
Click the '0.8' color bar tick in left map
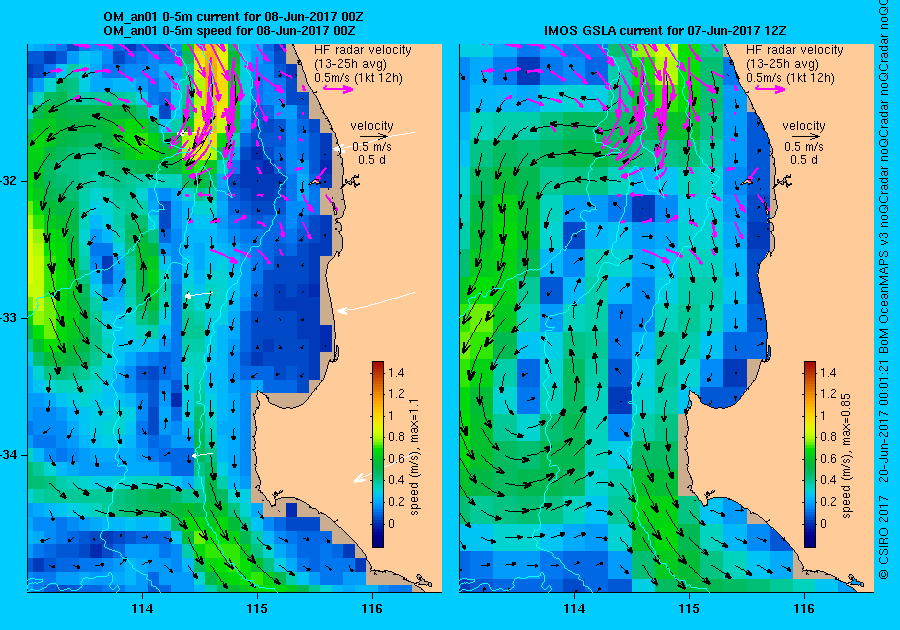tap(396, 437)
